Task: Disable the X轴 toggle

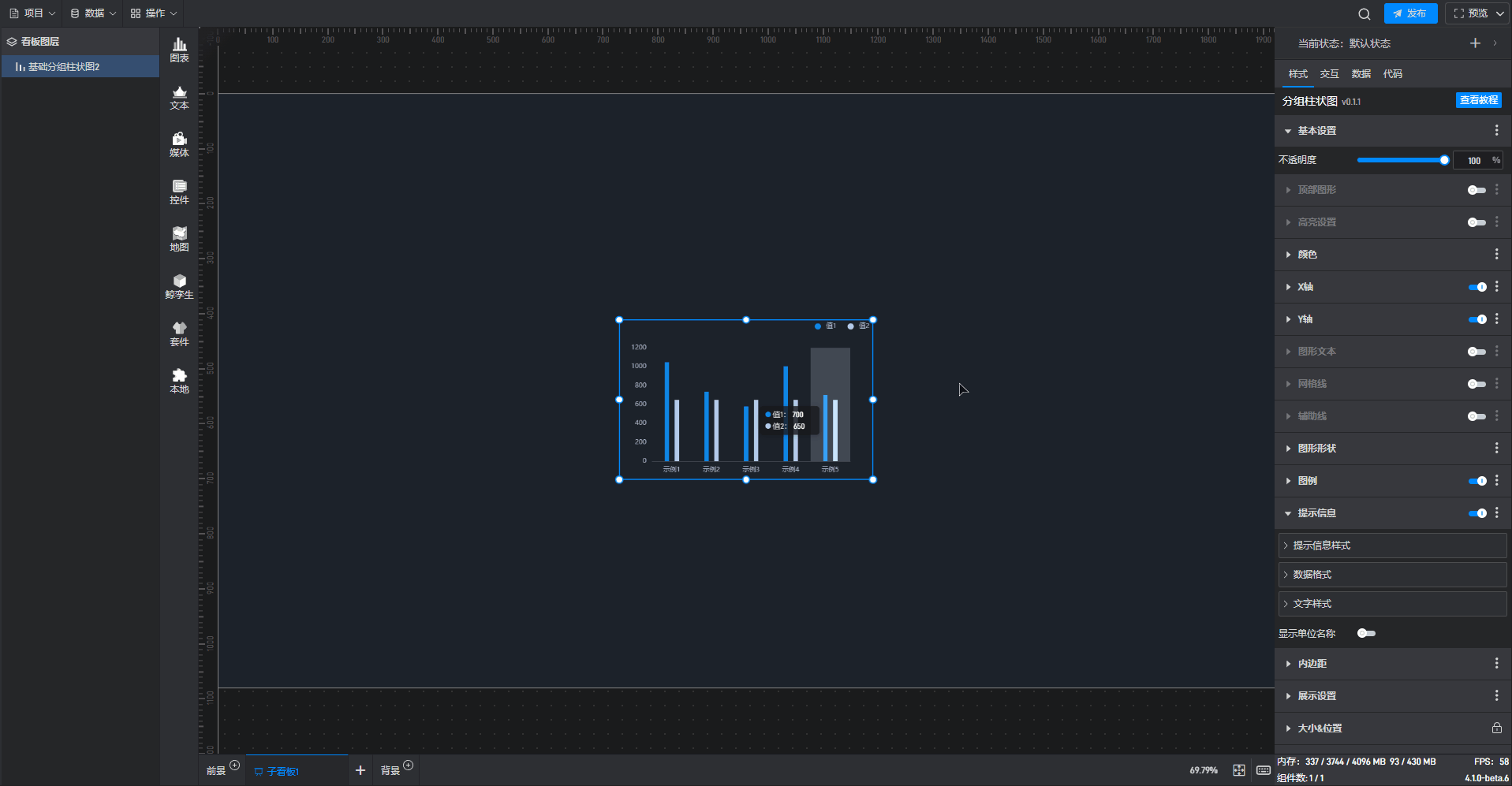Action: (1477, 287)
